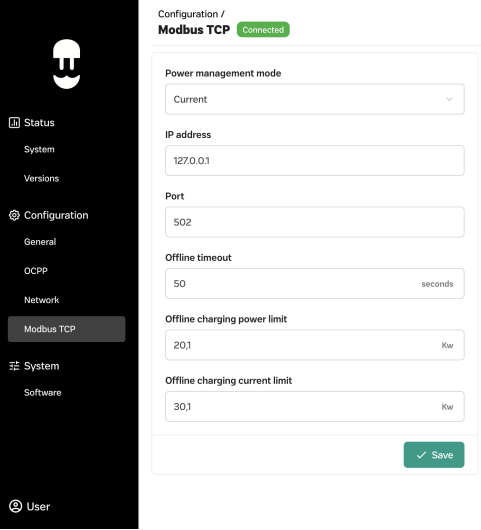The image size is (481, 530).
Task: Expand the Power management mode chevron
Action: click(449, 99)
